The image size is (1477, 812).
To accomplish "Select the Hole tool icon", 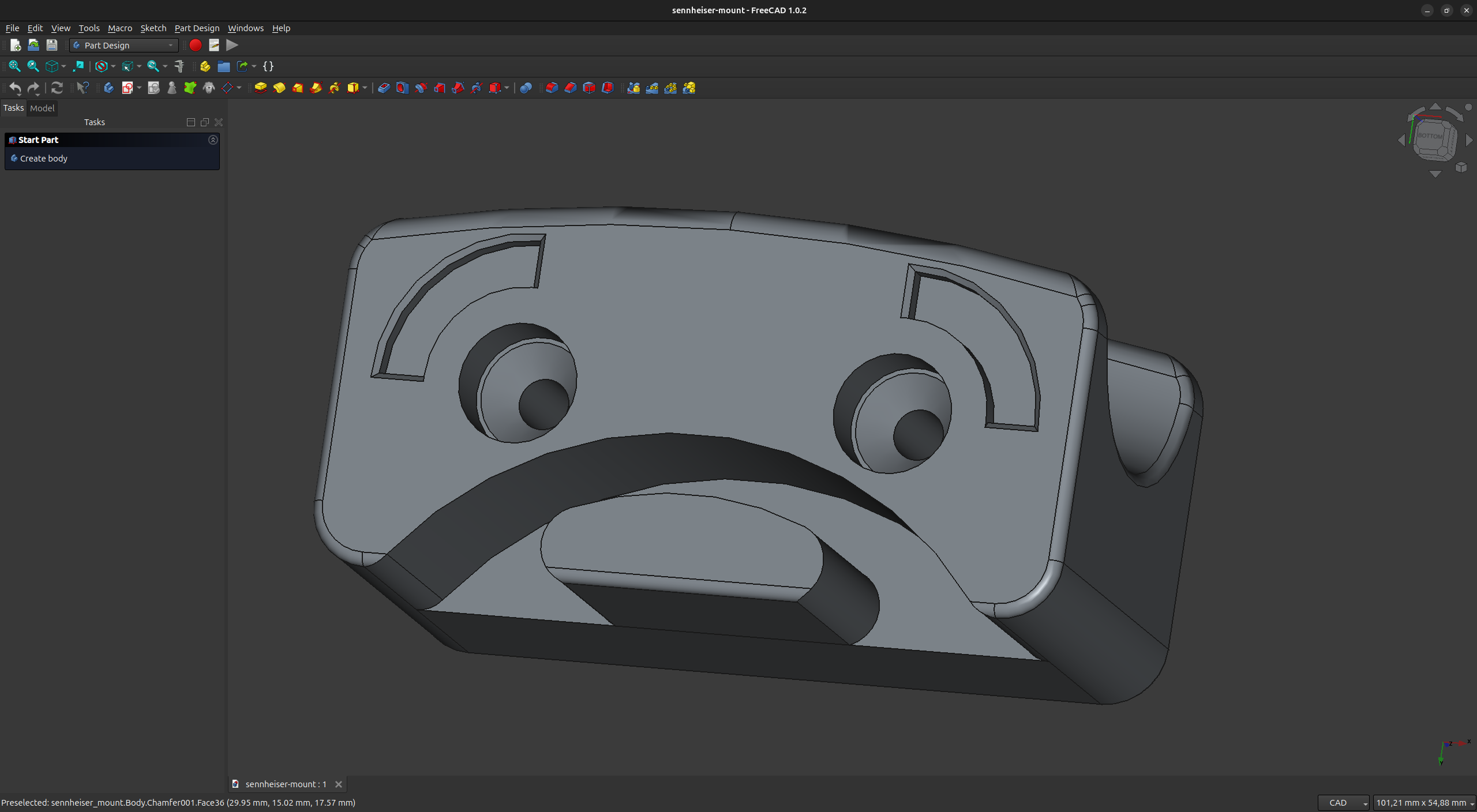I will (402, 88).
